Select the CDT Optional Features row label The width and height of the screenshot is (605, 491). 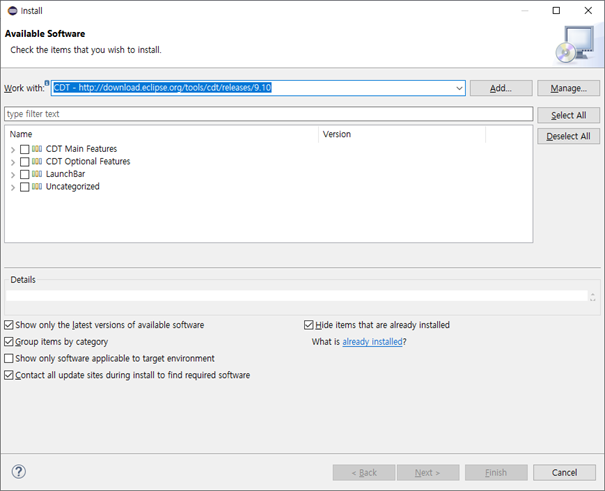[x=88, y=161]
